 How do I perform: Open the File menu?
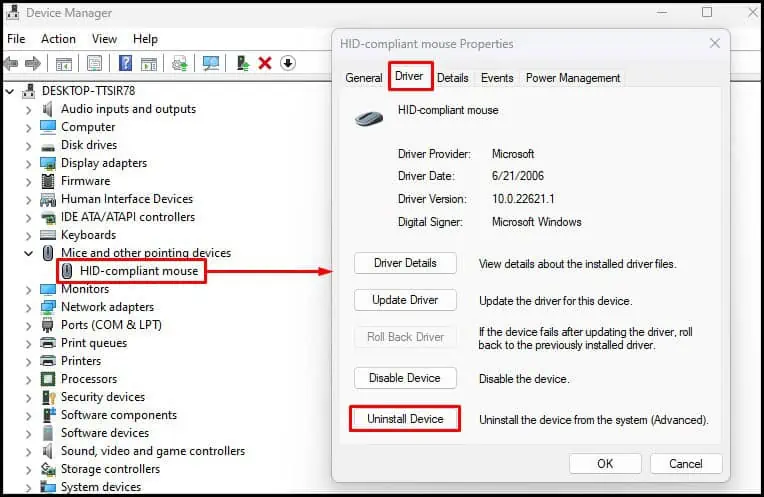click(x=16, y=39)
